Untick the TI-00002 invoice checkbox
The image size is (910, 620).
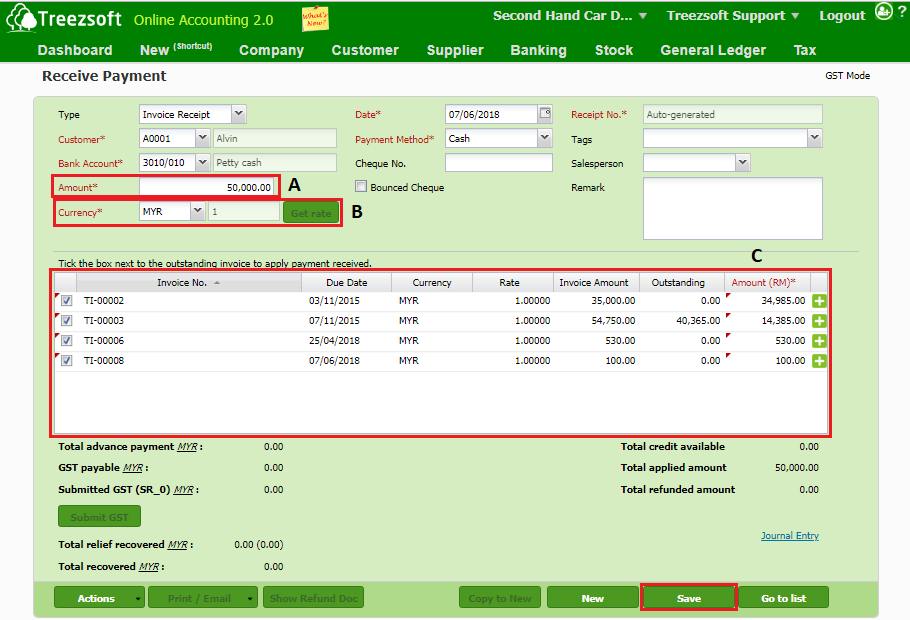[67, 301]
